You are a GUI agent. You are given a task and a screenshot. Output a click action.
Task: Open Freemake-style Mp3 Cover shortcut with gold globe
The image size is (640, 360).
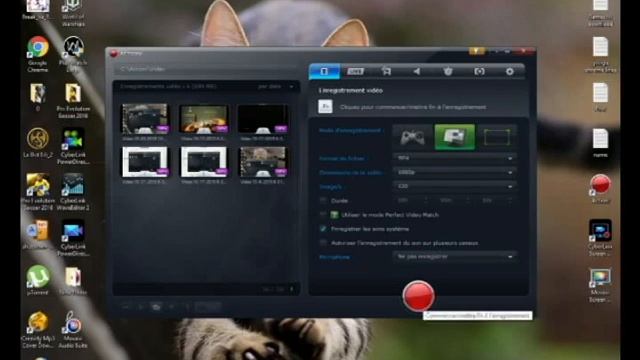click(x=38, y=329)
